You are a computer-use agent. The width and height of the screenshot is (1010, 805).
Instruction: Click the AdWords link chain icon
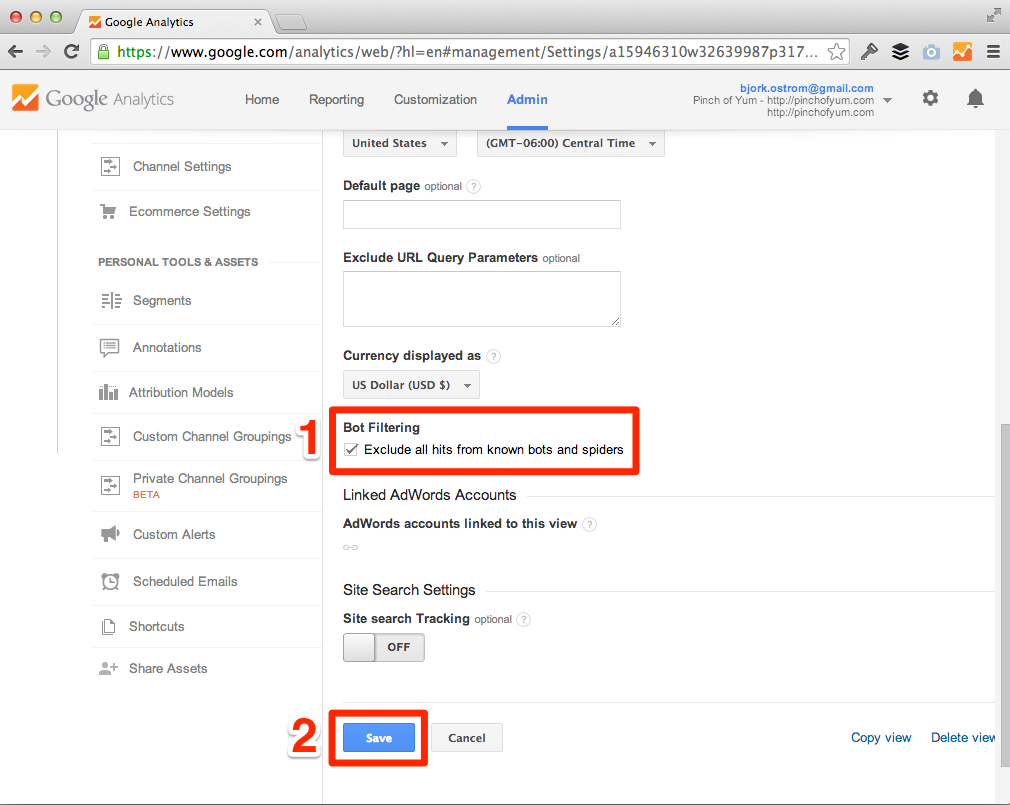point(350,547)
